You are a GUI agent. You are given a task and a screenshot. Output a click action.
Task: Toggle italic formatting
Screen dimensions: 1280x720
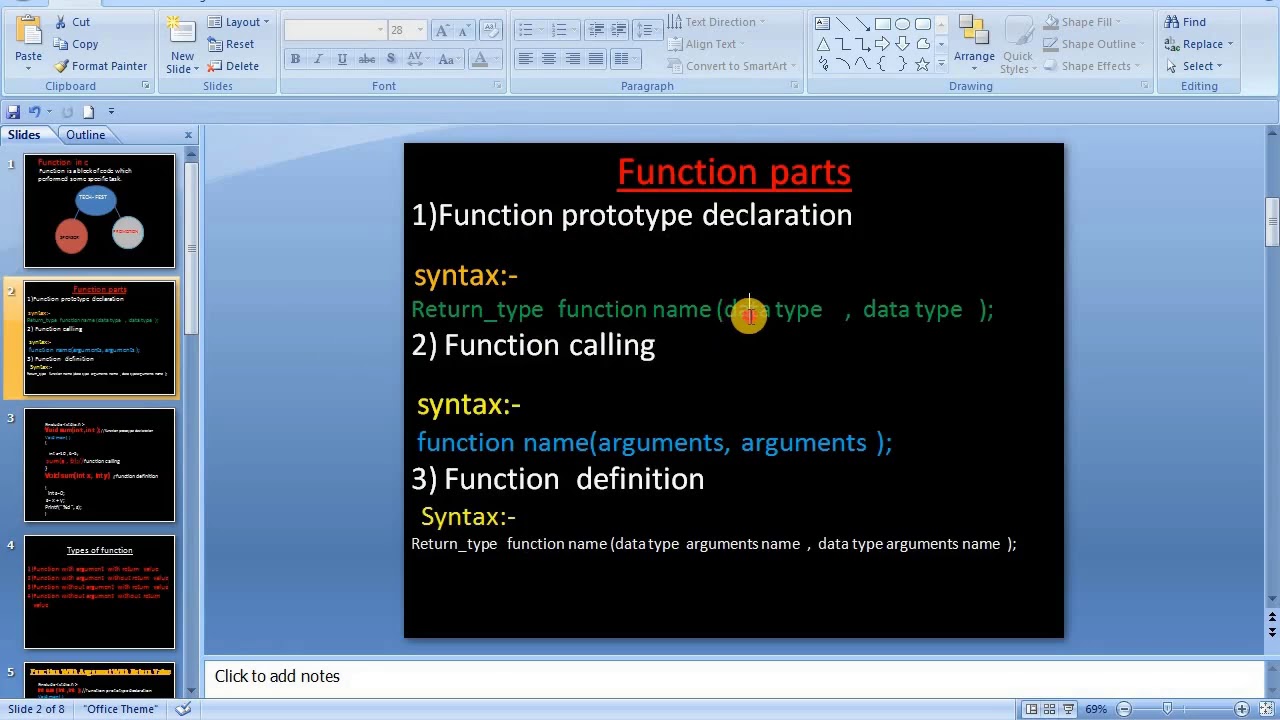318,59
